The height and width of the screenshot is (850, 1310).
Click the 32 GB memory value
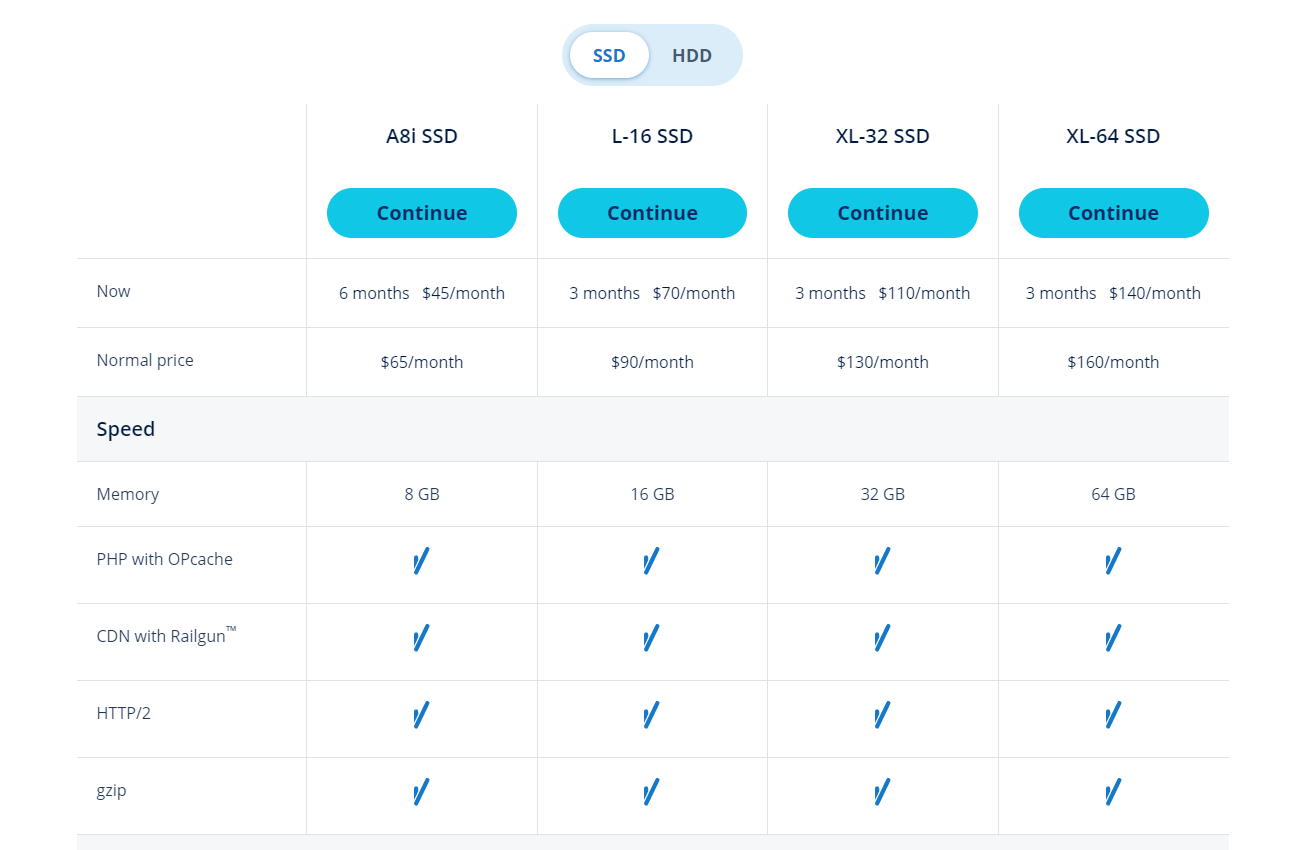[883, 494]
